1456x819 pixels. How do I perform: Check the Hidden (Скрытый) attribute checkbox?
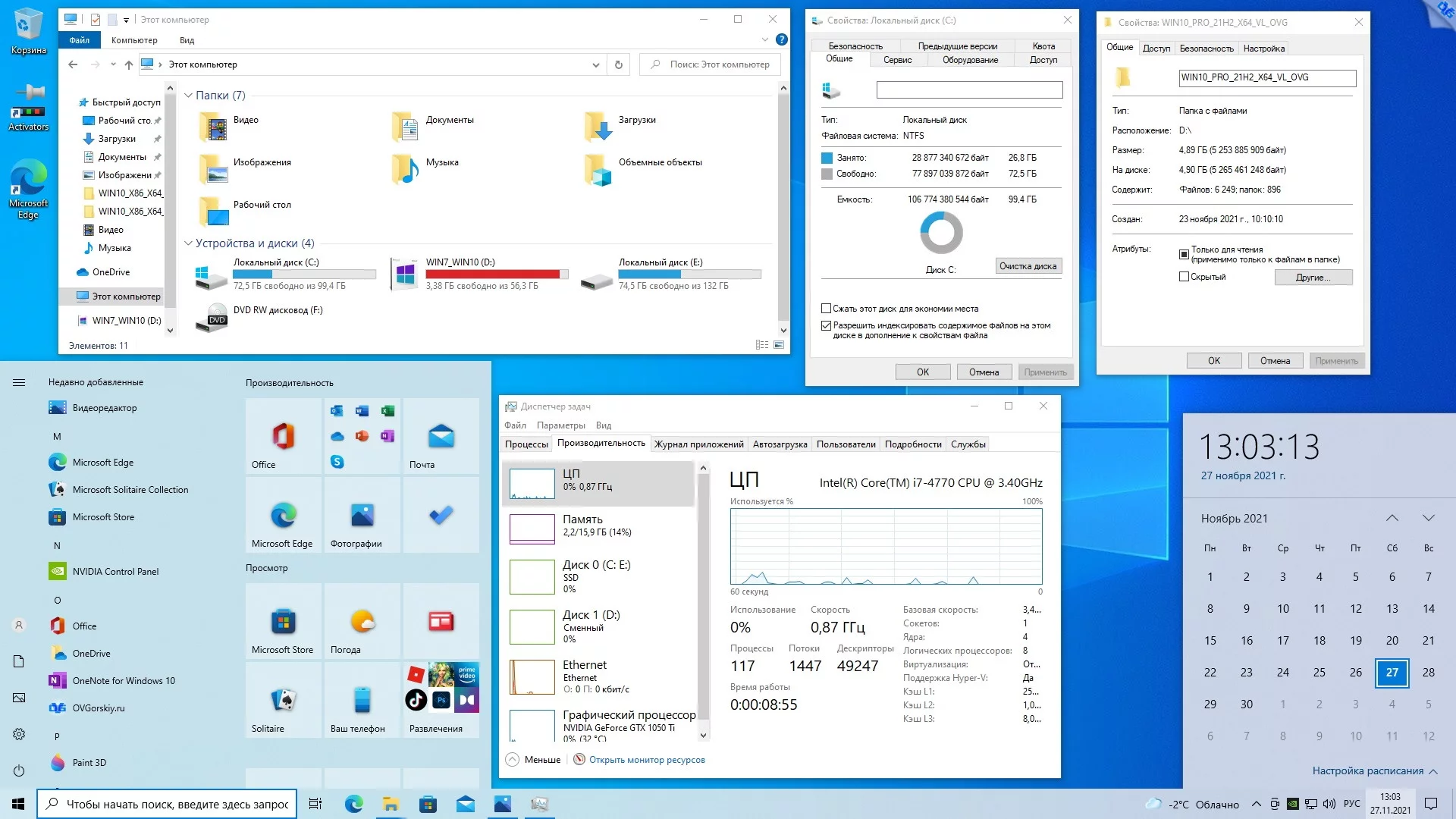tap(1184, 277)
